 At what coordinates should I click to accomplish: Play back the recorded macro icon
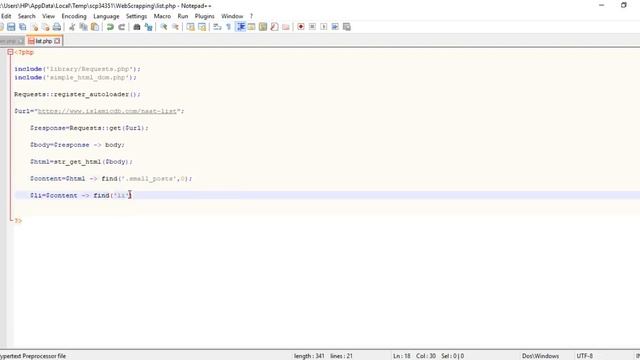click(x=324, y=27)
